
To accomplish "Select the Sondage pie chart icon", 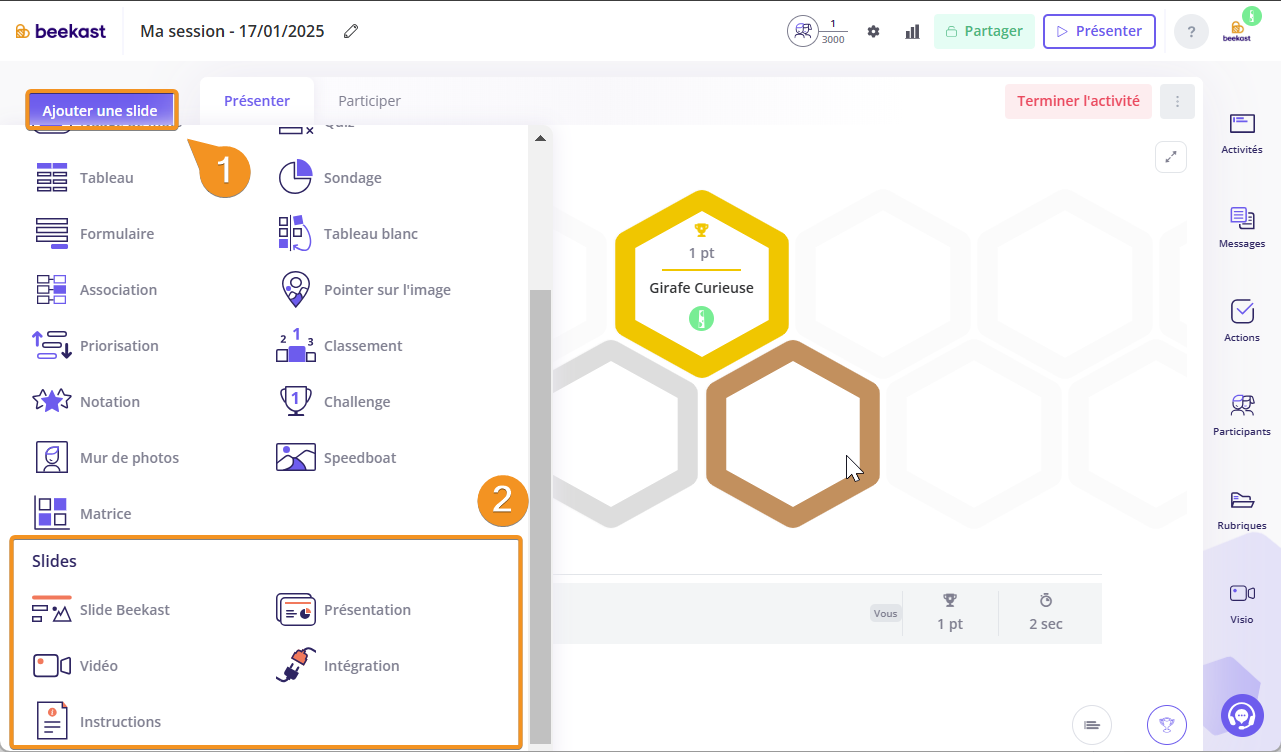I will tap(295, 177).
